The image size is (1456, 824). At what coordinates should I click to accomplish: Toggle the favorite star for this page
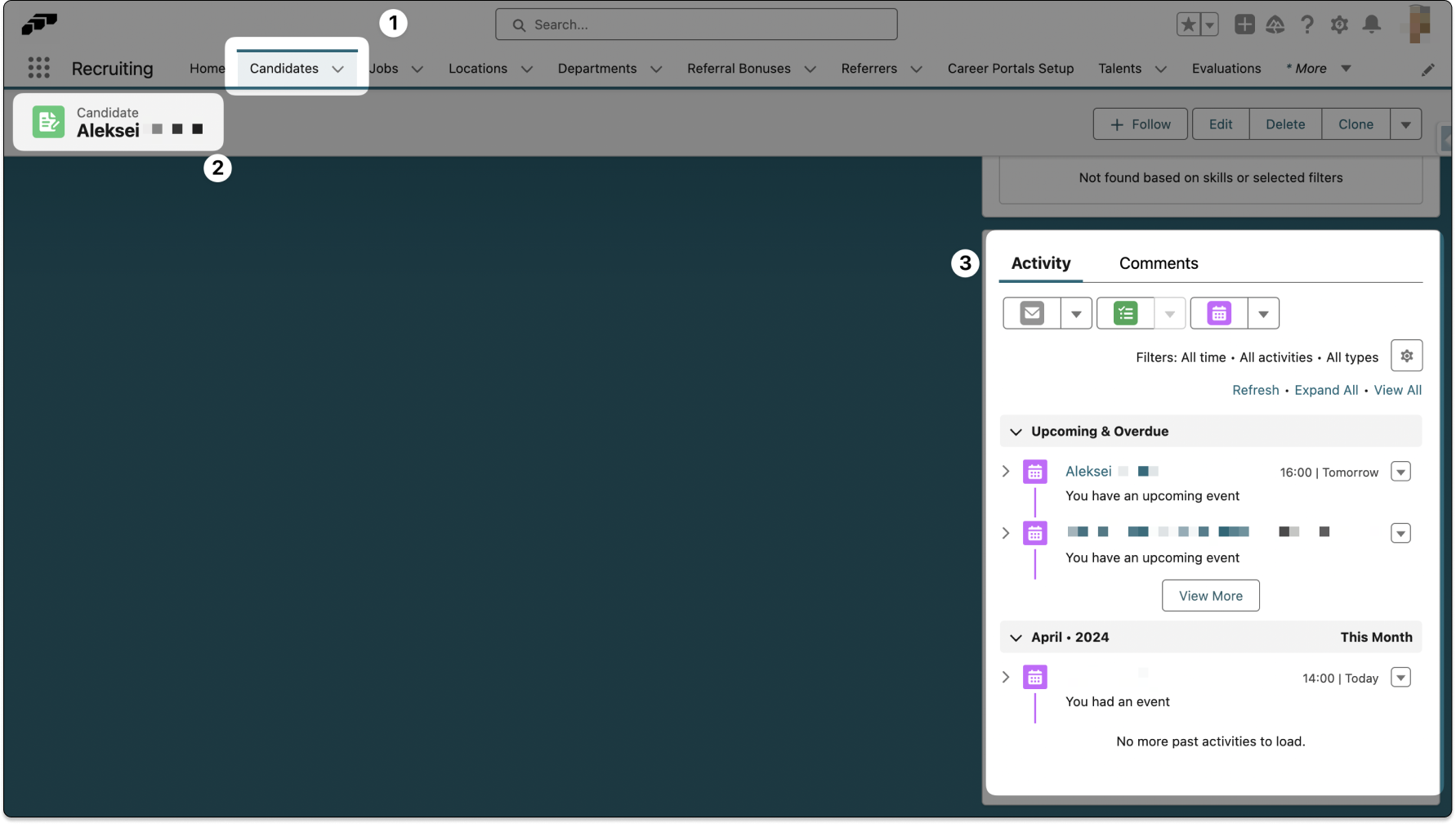pyautogui.click(x=1188, y=25)
